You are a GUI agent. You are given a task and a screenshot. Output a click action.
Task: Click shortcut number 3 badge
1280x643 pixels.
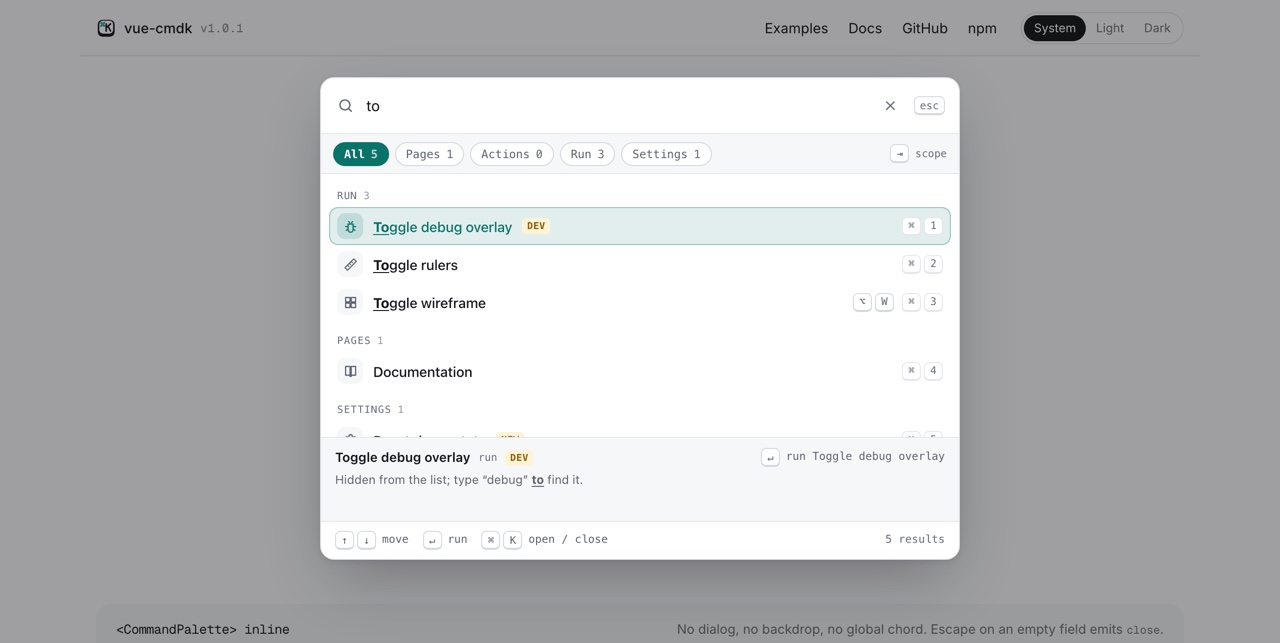tap(933, 302)
